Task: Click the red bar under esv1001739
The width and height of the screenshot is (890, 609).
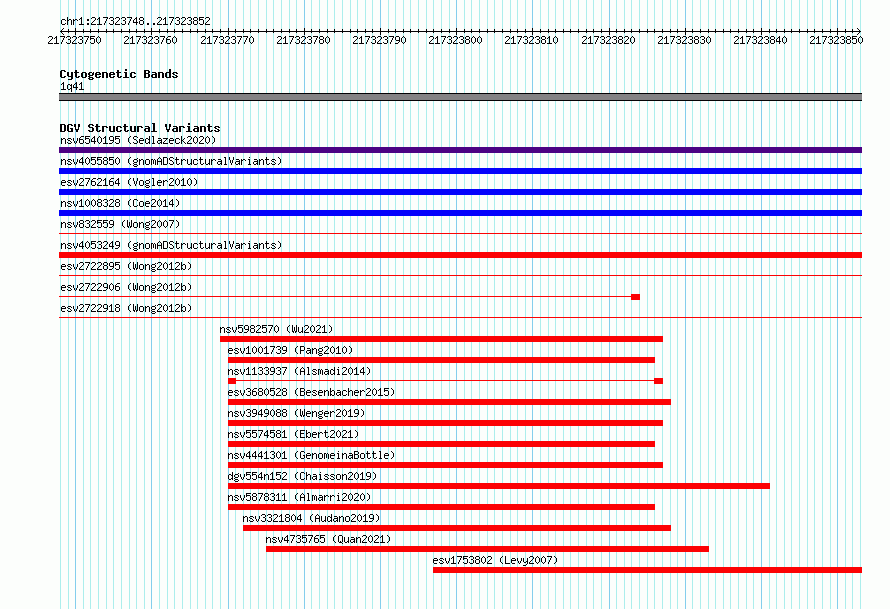Action: [x=442, y=360]
